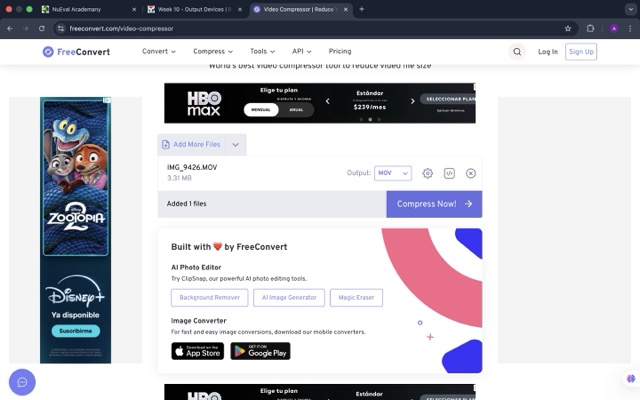
Task: Open the chat support bubble
Action: (x=22, y=382)
